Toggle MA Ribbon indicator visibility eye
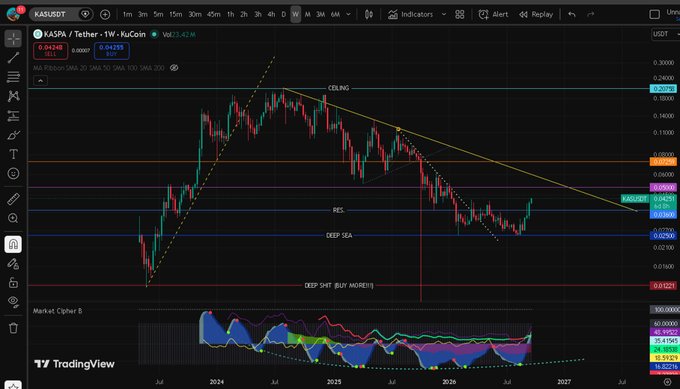The height and width of the screenshot is (389, 680). (x=174, y=68)
